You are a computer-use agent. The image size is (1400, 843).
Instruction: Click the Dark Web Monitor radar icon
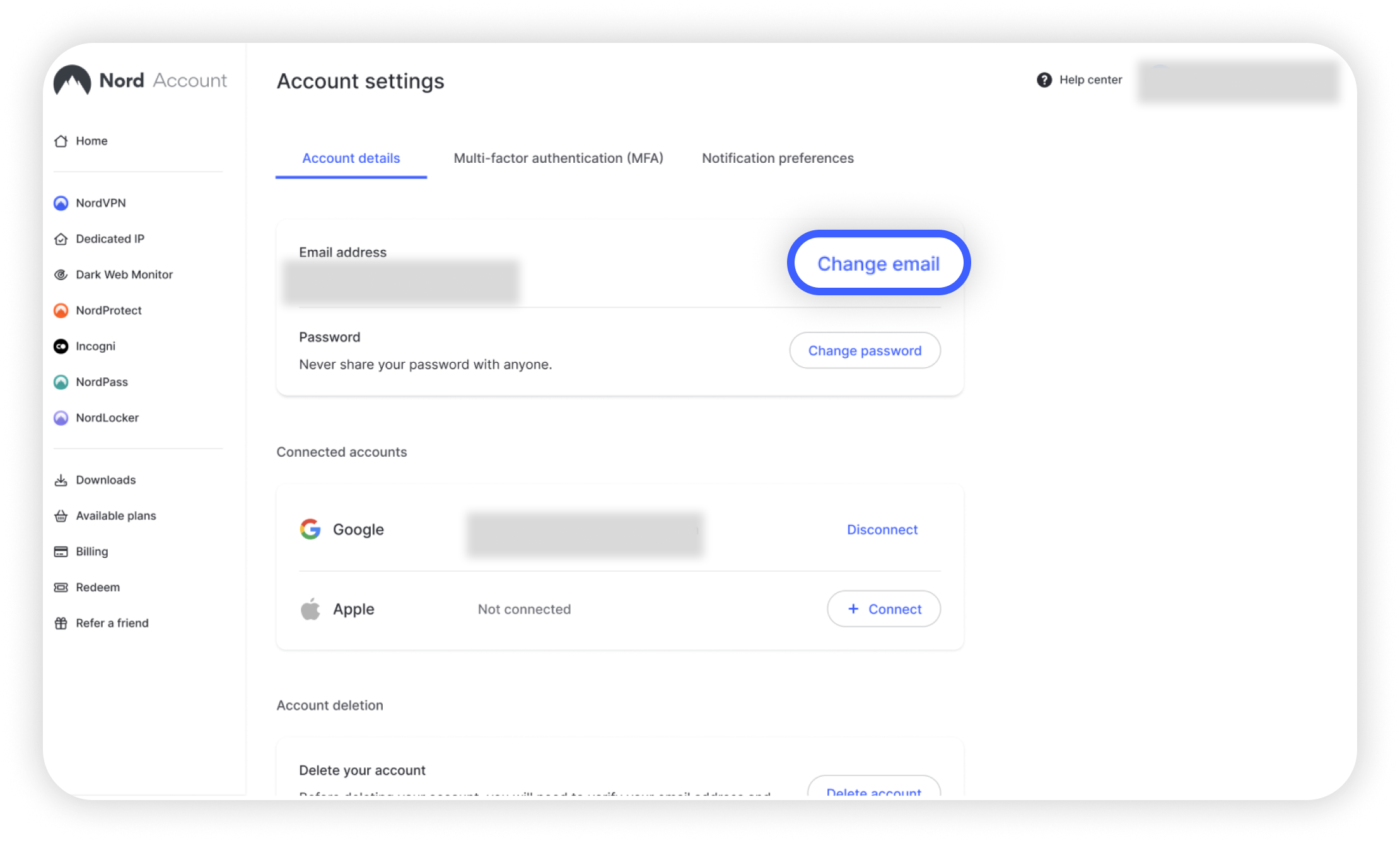(61, 274)
